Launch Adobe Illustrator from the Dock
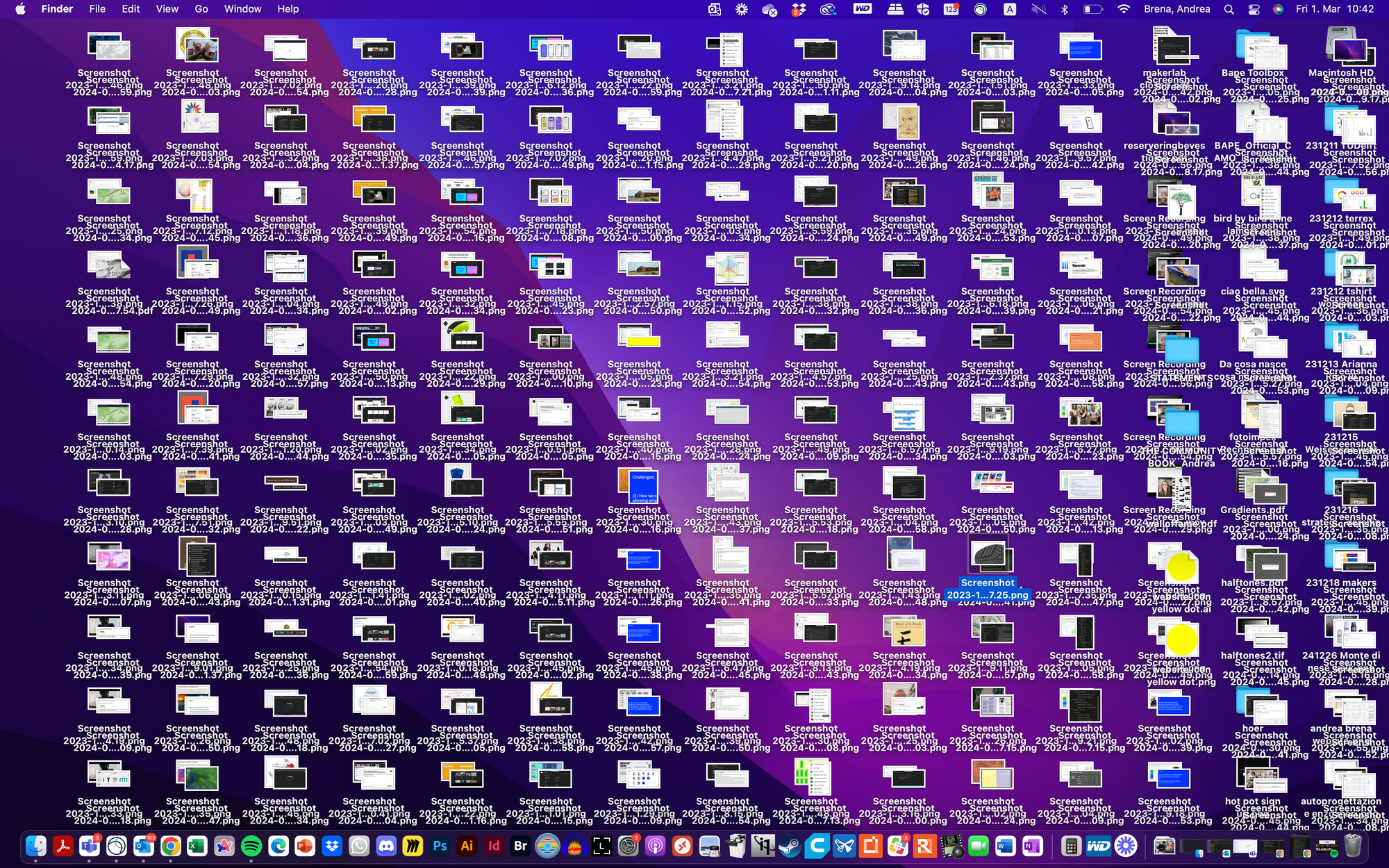 click(x=467, y=846)
